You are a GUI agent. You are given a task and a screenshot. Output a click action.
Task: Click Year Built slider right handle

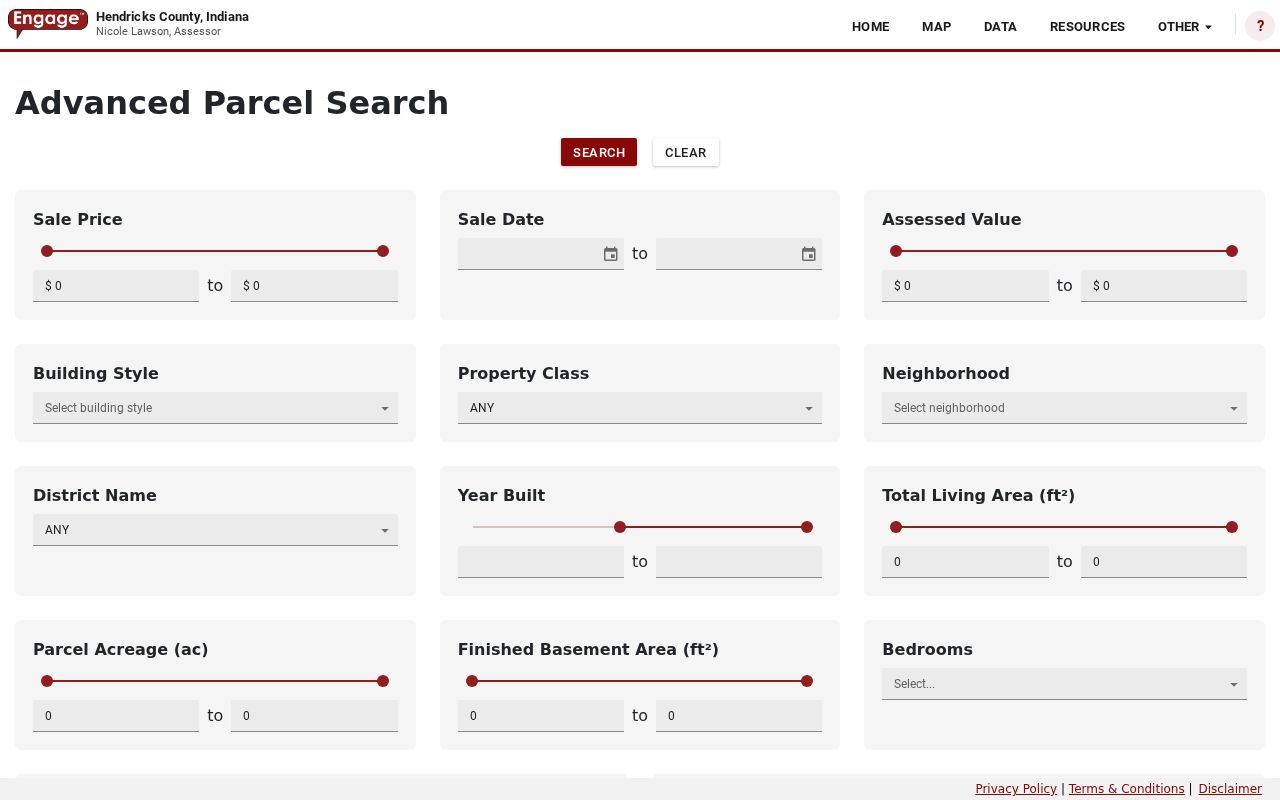point(807,527)
